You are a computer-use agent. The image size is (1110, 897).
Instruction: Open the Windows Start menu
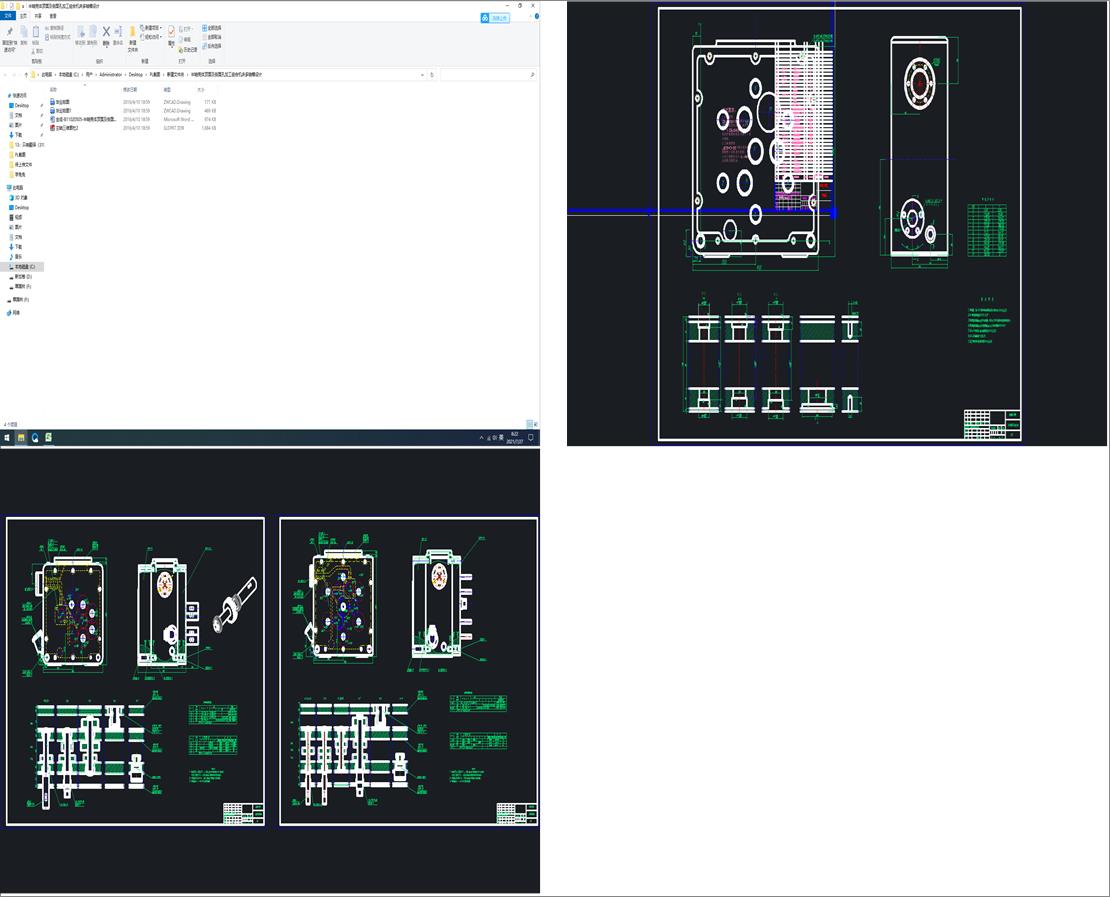[6, 438]
